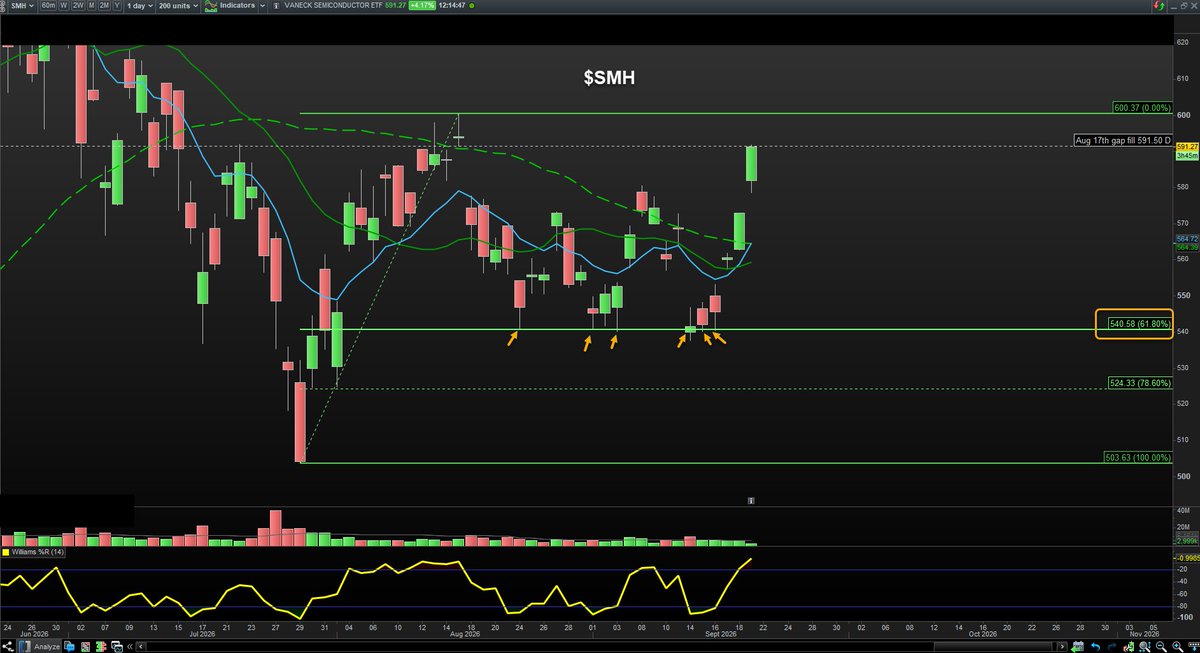Click the Indicators chart icon
The height and width of the screenshot is (653, 1200).
coord(211,6)
